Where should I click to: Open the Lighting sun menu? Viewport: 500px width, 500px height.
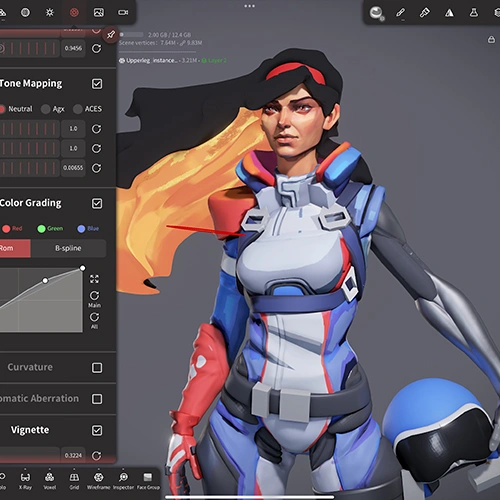(x=50, y=13)
